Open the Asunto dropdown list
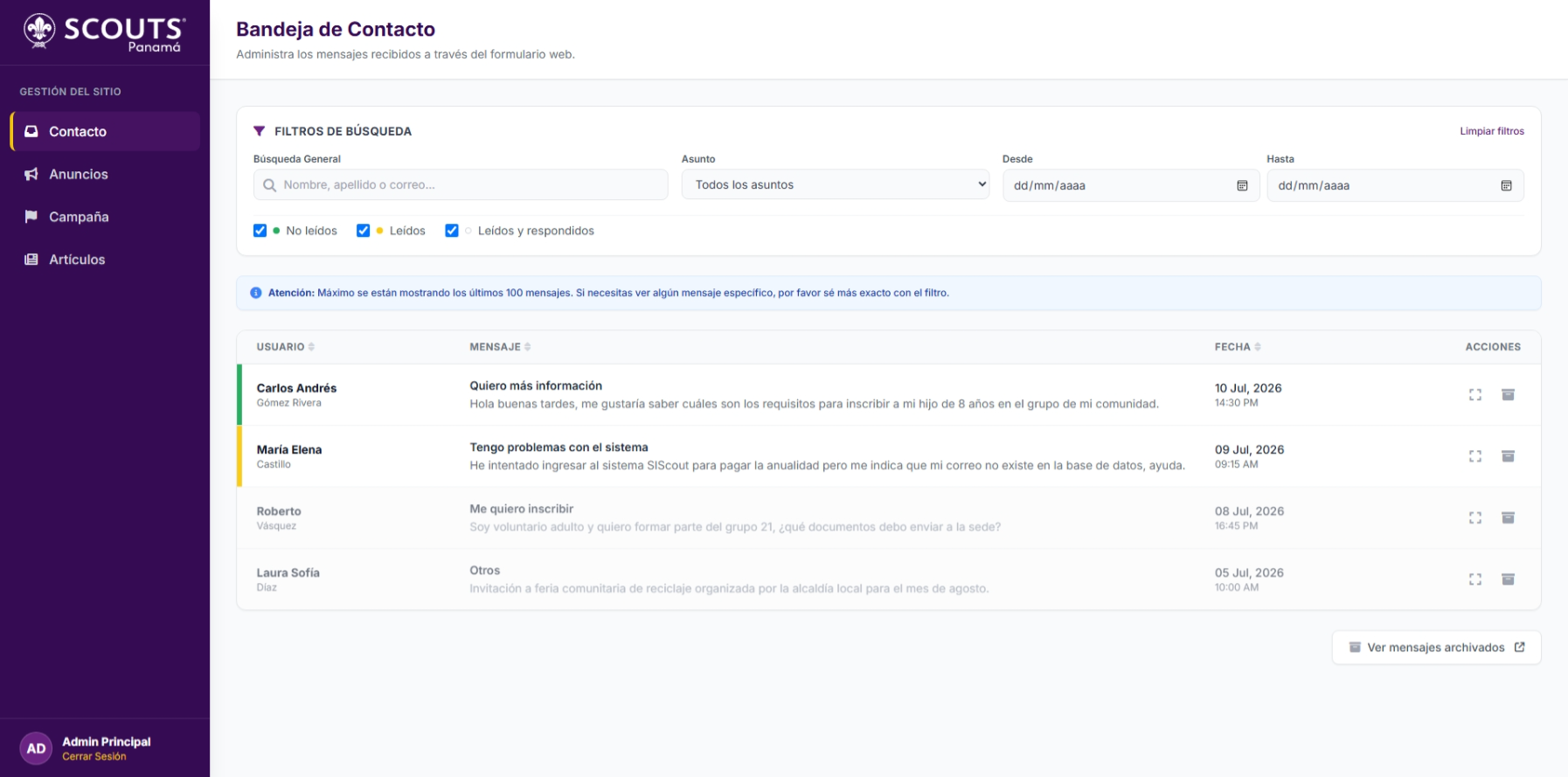Viewport: 1568px width, 777px height. point(836,184)
